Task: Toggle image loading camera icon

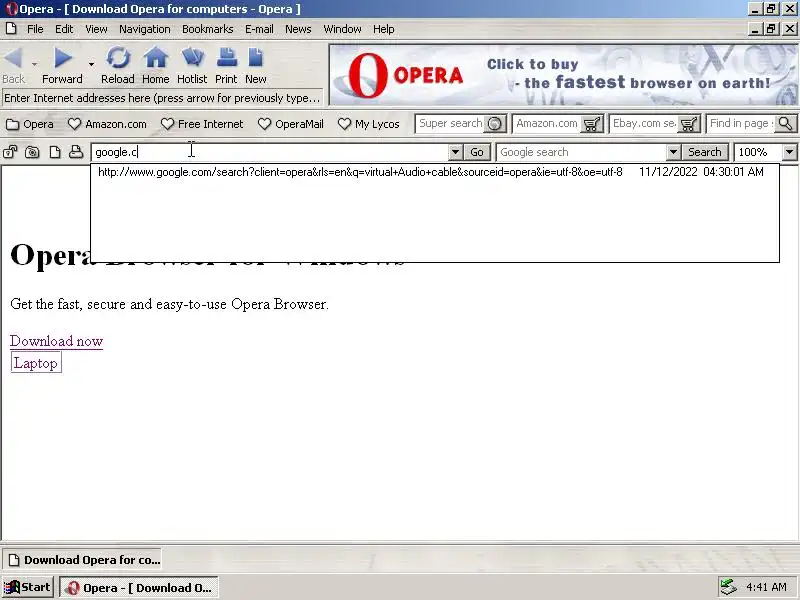Action: 32,152
